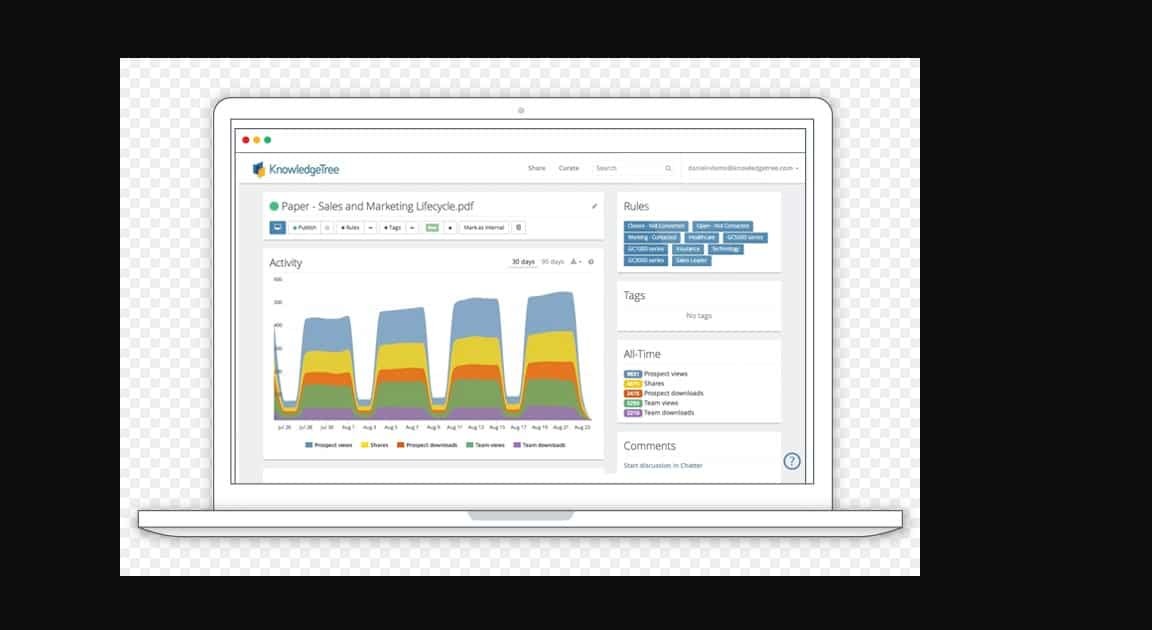
Task: Click the Activity settings gear icon
Action: pos(591,262)
